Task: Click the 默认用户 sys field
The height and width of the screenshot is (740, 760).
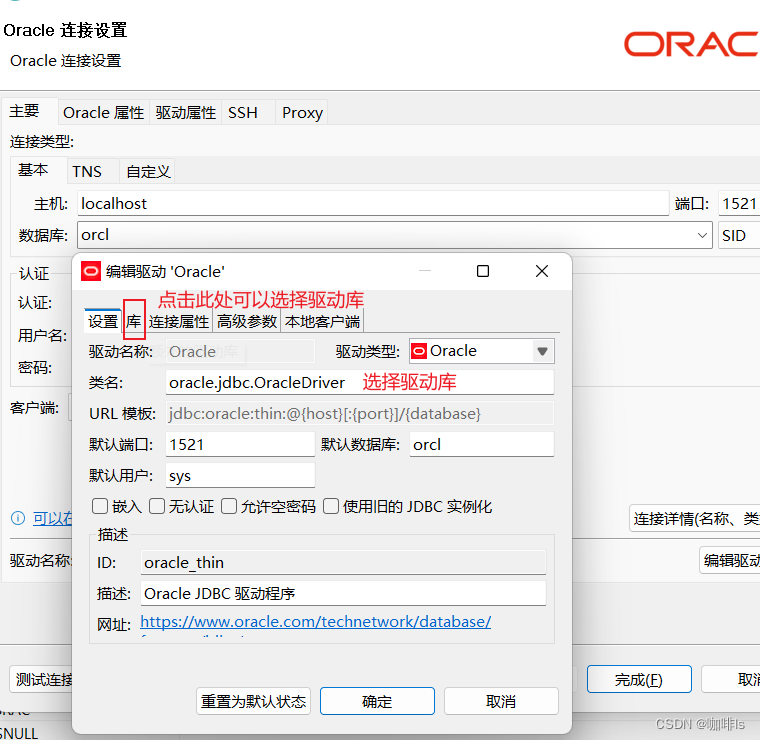Action: click(240, 475)
